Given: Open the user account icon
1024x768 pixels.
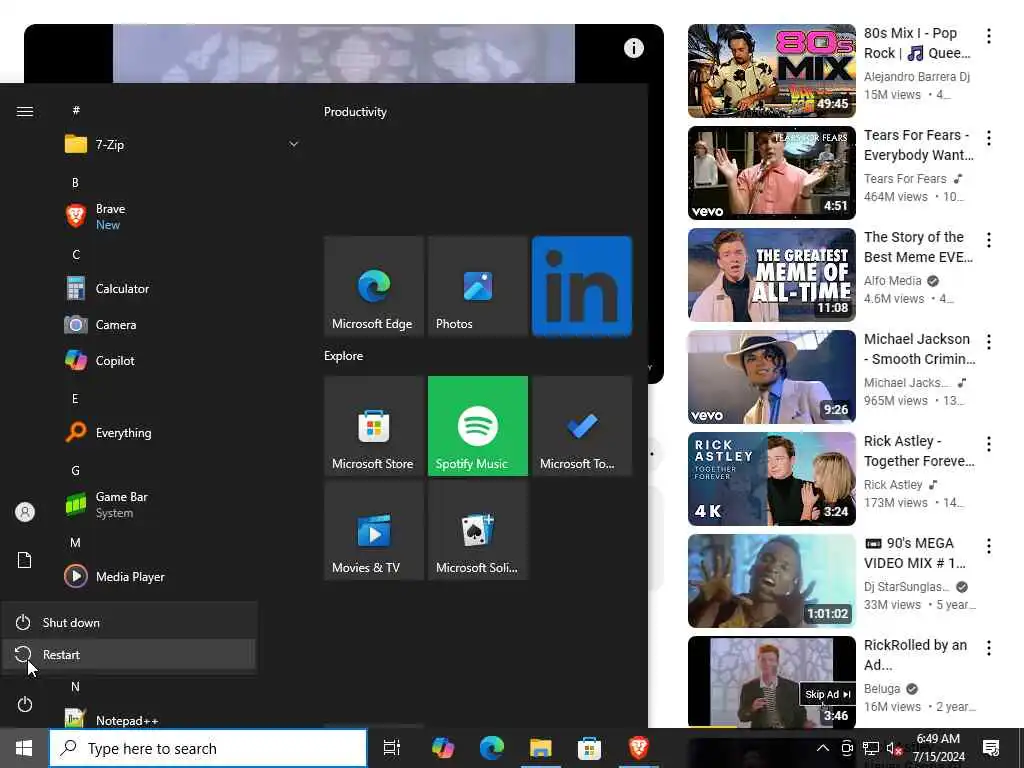Looking at the screenshot, I should [x=25, y=512].
